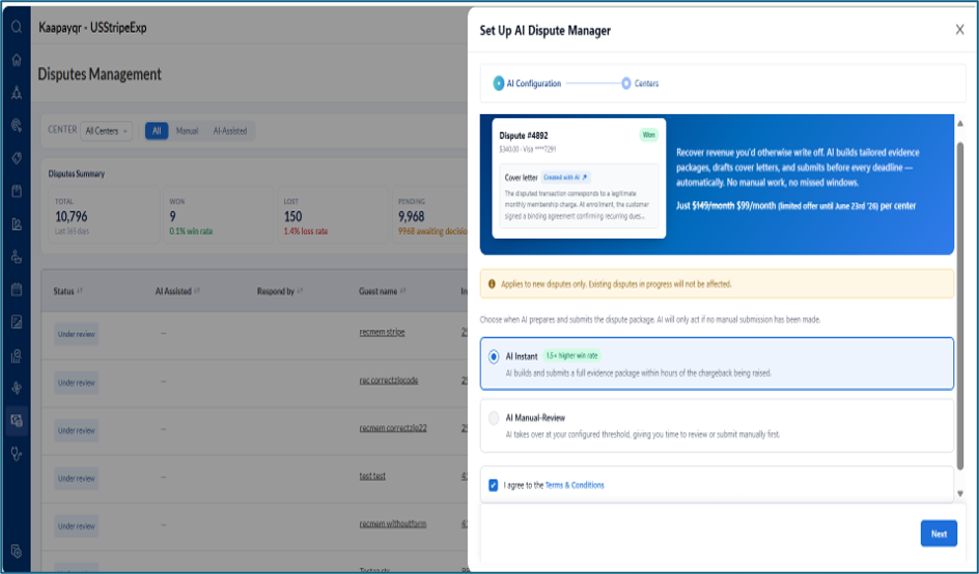Select the AI Instant radio option
This screenshot has height=574, width=979.
[x=493, y=357]
